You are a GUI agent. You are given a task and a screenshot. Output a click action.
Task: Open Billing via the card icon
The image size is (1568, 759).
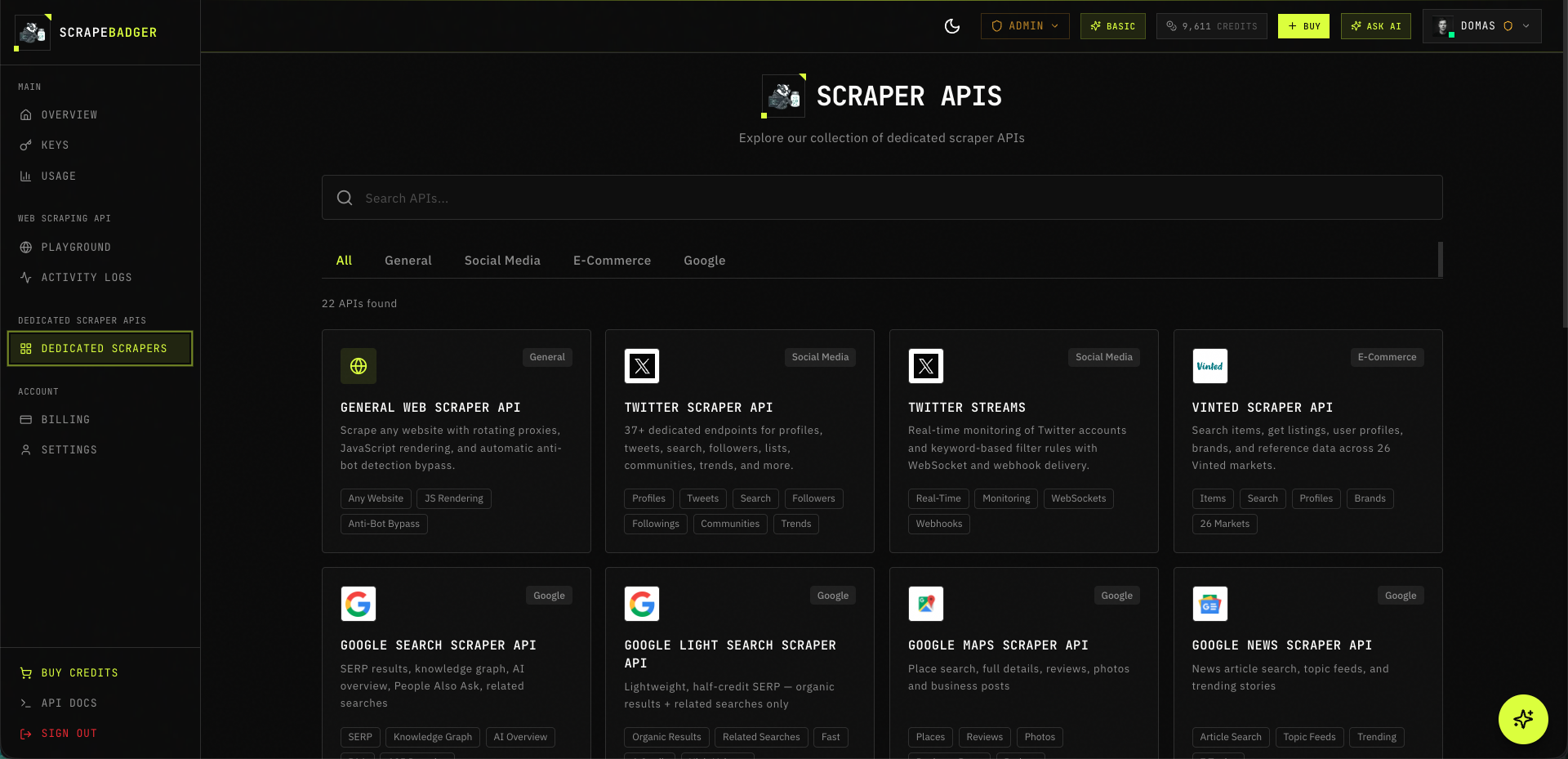(26, 419)
